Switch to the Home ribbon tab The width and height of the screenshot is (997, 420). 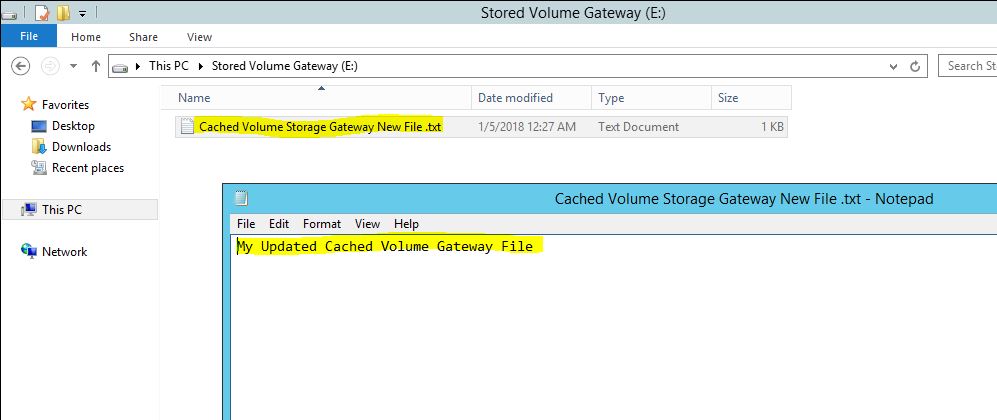[x=86, y=37]
